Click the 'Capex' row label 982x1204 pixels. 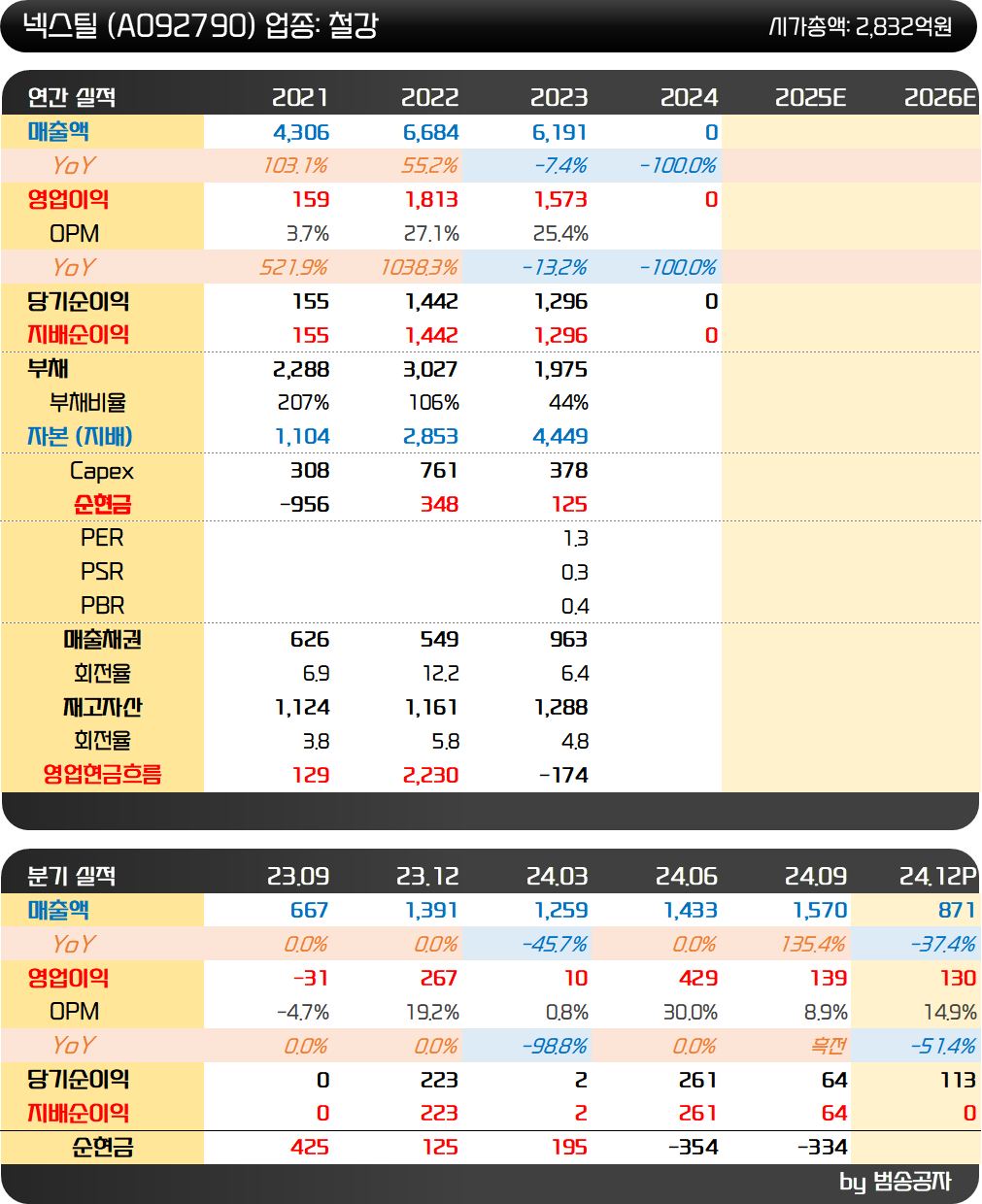coord(102,472)
